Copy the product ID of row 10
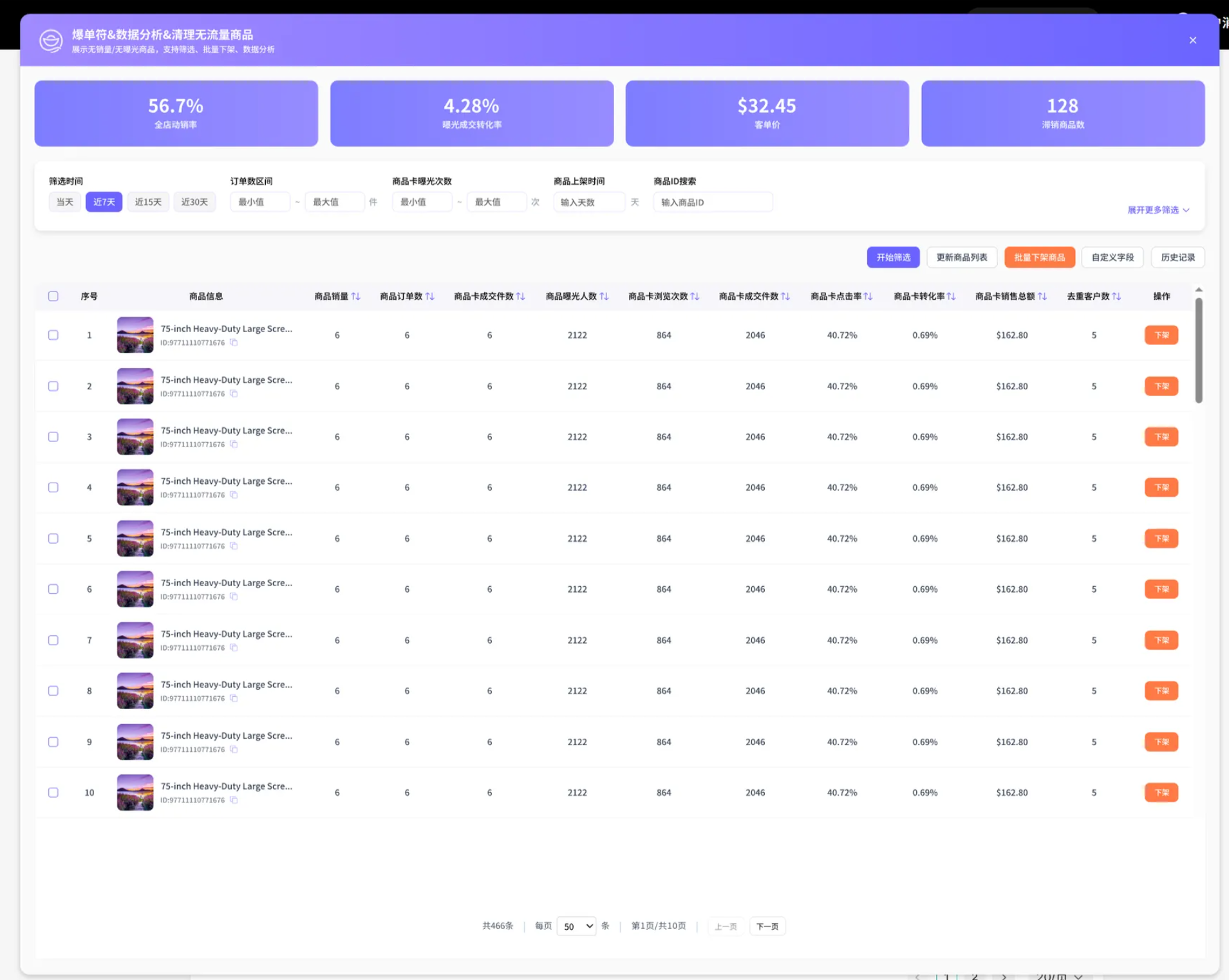 click(x=234, y=800)
